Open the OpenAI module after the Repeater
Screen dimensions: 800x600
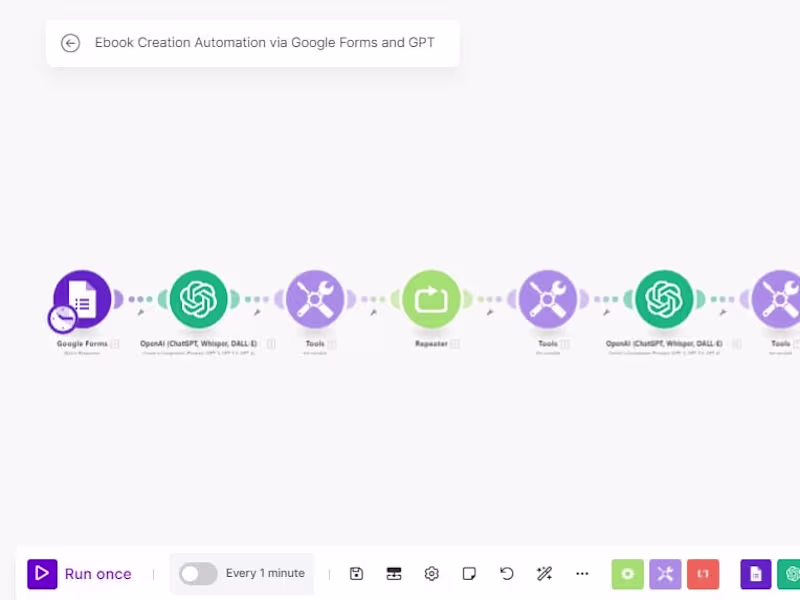[x=664, y=299]
